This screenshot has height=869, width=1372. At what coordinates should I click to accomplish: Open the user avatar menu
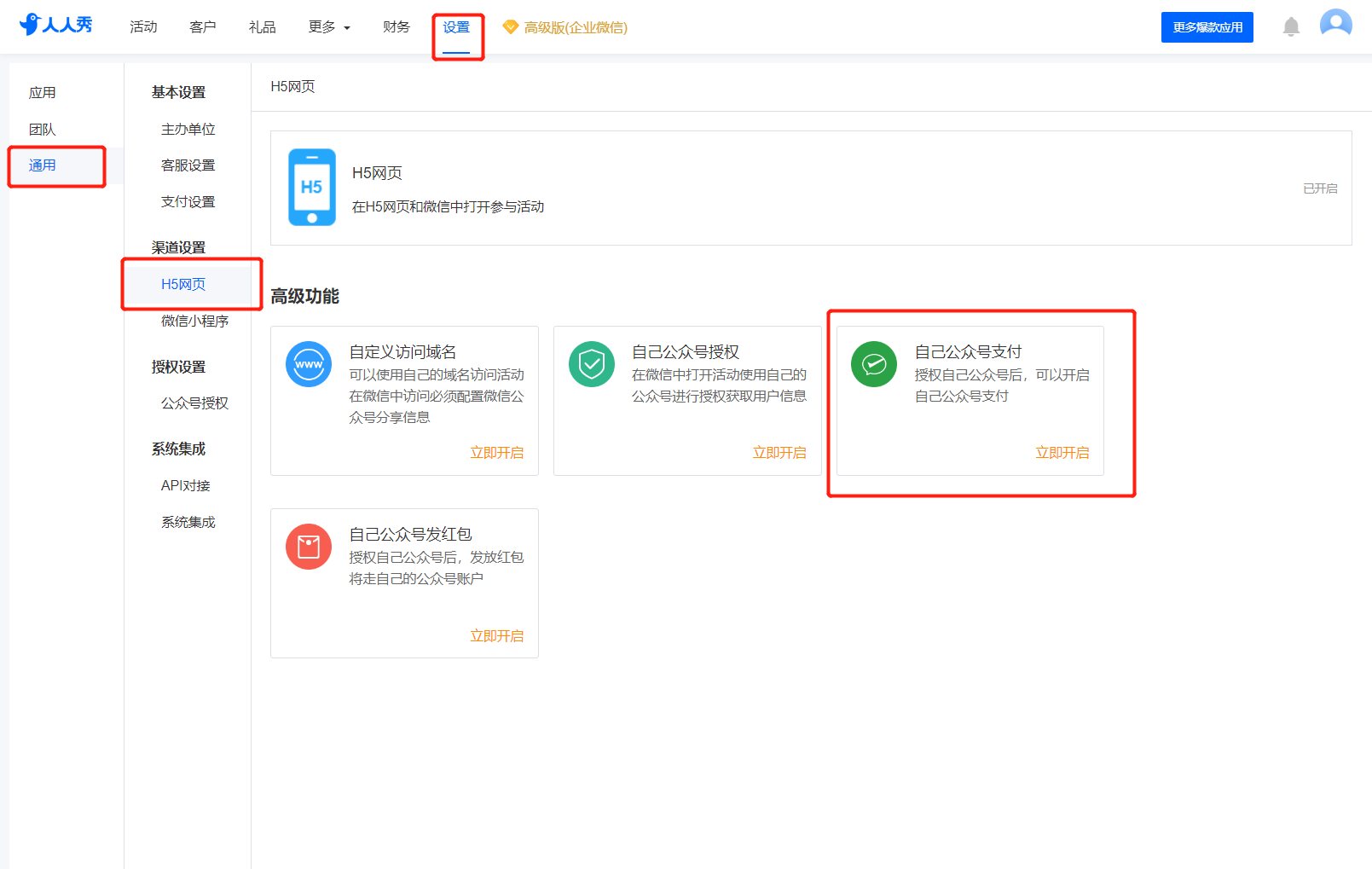pyautogui.click(x=1335, y=24)
